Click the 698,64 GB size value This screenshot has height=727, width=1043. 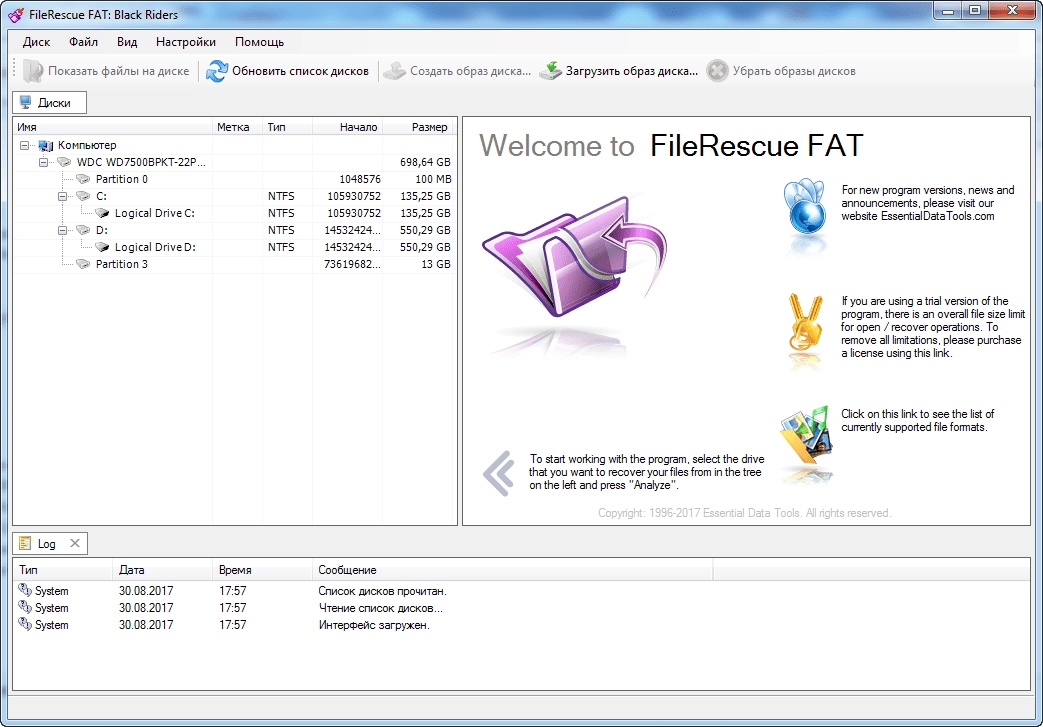point(425,162)
